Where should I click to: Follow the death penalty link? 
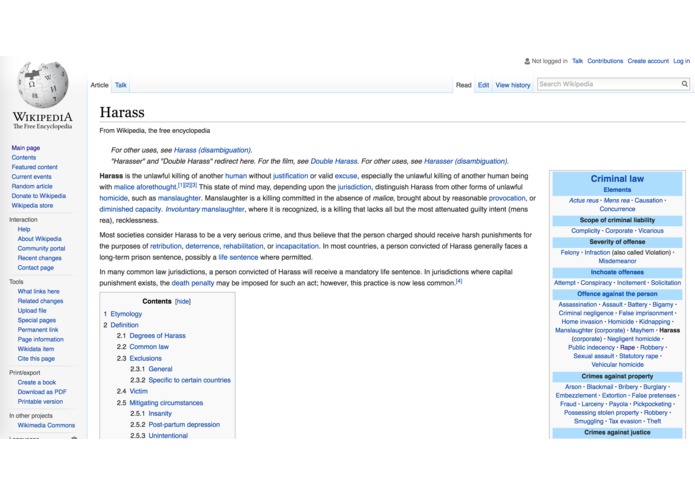point(193,283)
